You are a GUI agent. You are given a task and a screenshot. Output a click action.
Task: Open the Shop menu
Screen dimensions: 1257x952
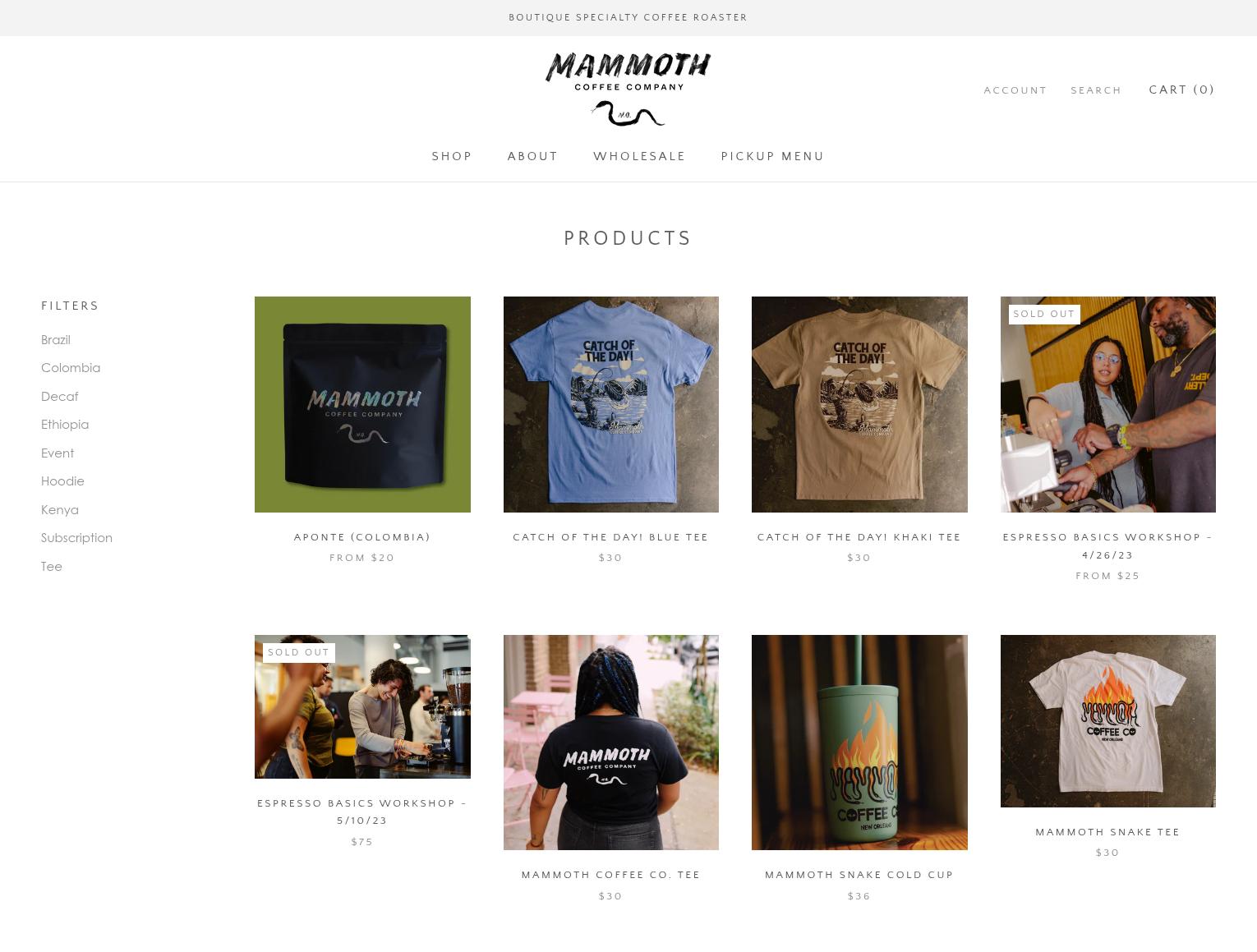(x=452, y=156)
